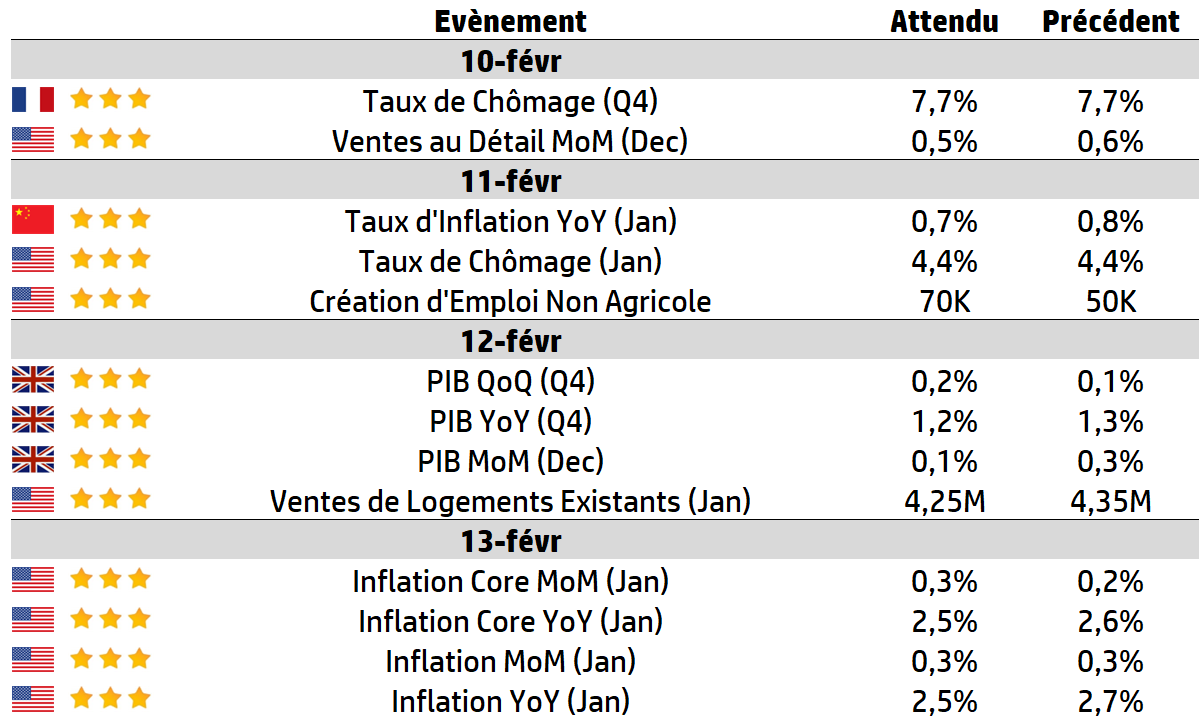Click UK flag next to PIB QoQ
The height and width of the screenshot is (722, 1200).
[x=33, y=380]
